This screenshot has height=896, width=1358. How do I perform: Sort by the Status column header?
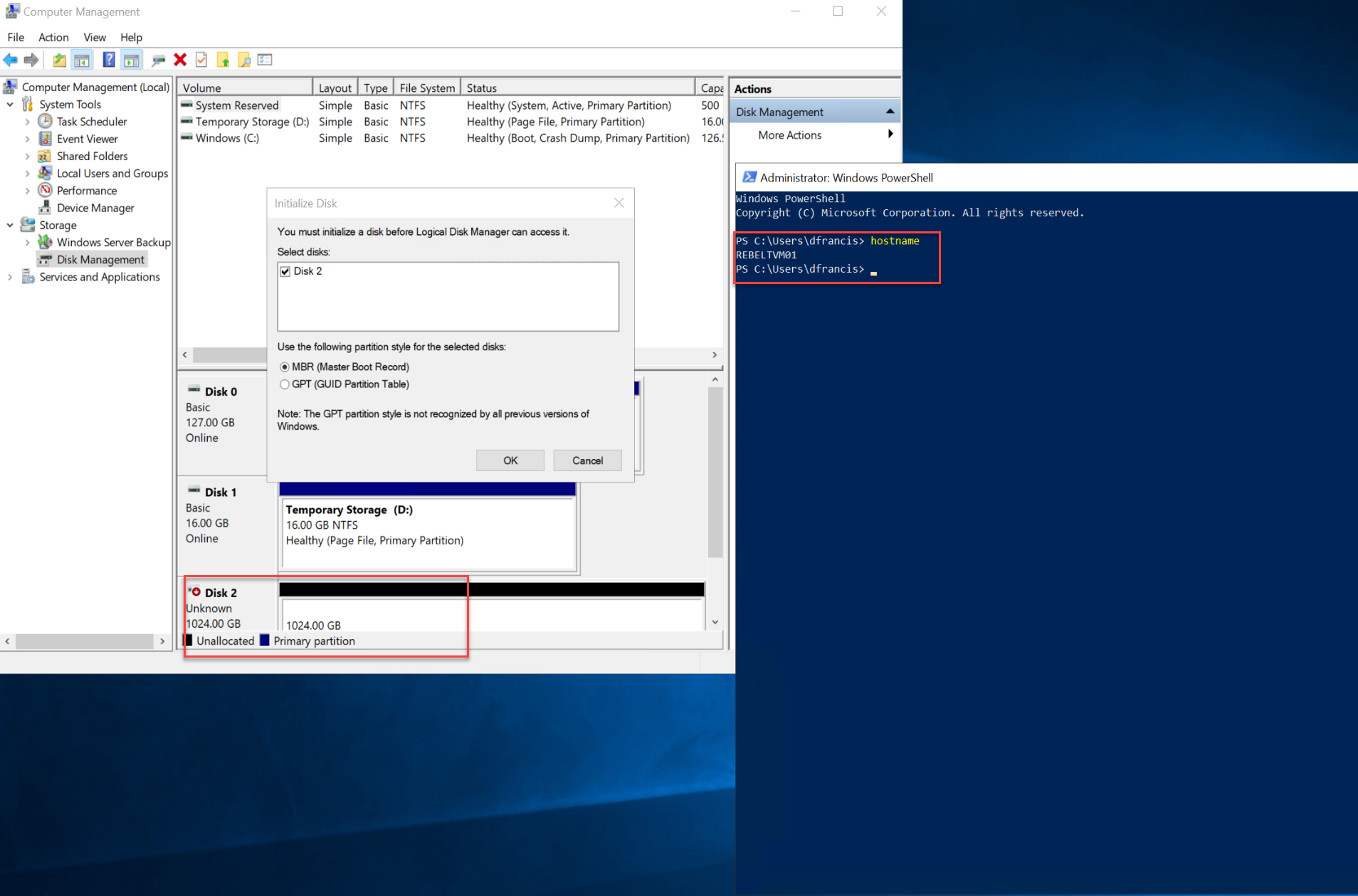(578, 88)
